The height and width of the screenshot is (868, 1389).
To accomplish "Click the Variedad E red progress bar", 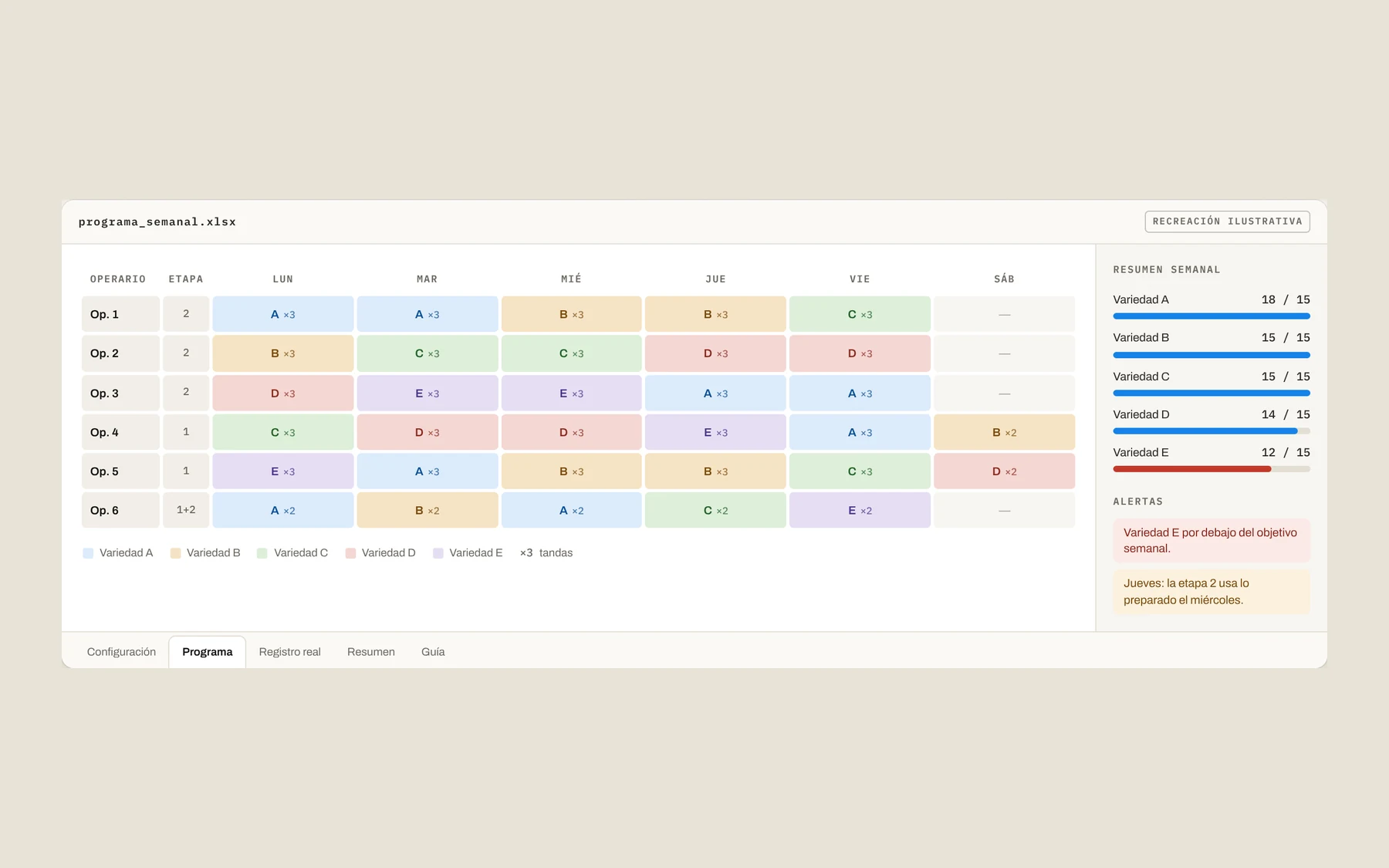I will pyautogui.click(x=1191, y=469).
